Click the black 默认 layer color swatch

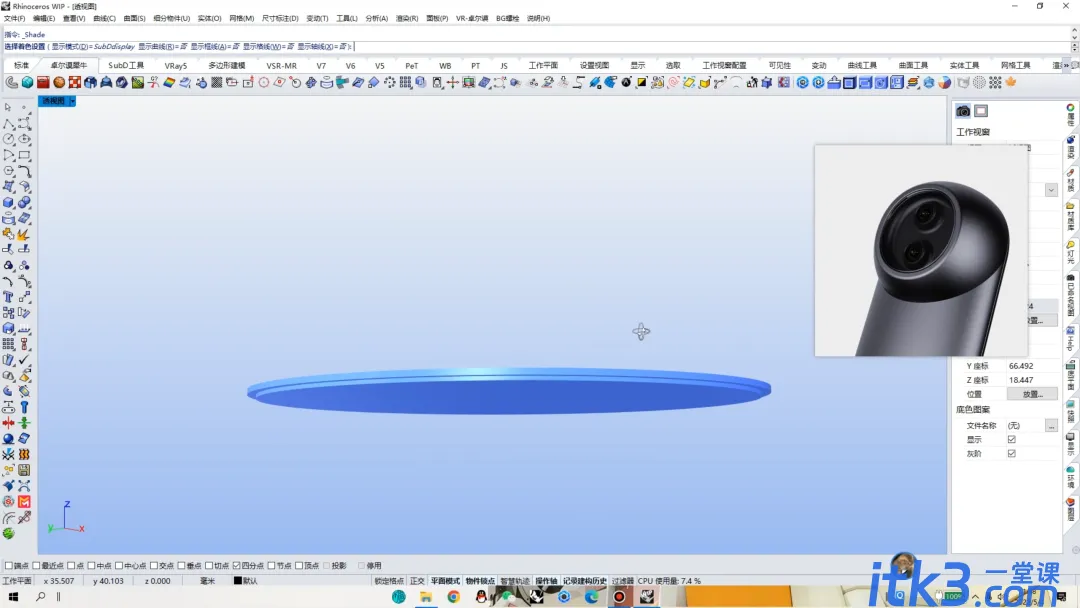tap(238, 581)
